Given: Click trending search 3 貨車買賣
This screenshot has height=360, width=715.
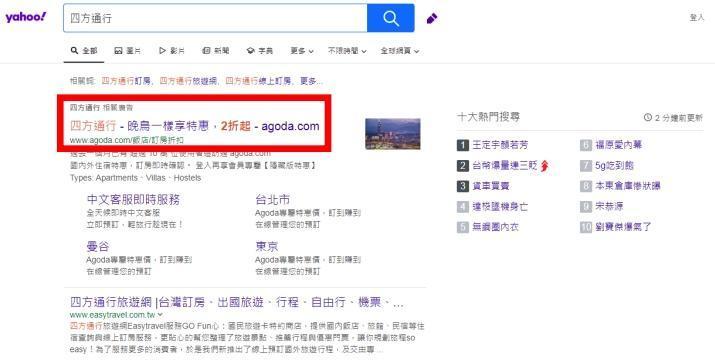Looking at the screenshot, I should (491, 186).
